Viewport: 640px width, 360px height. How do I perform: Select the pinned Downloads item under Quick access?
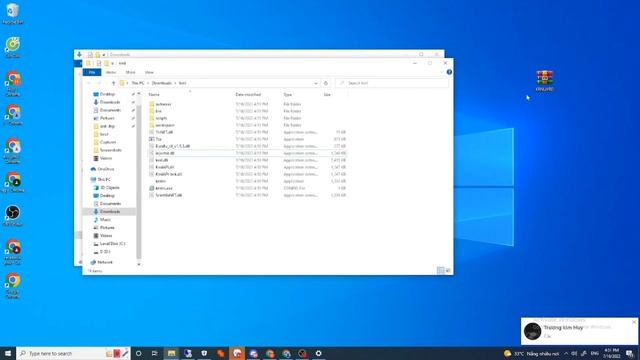[x=109, y=102]
